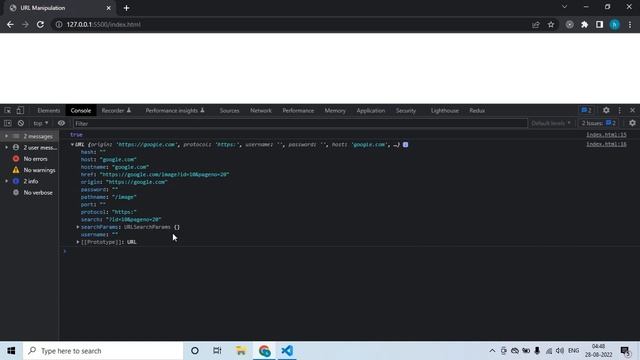Open console settings gear icon
This screenshot has width=640, height=360.
(632, 123)
